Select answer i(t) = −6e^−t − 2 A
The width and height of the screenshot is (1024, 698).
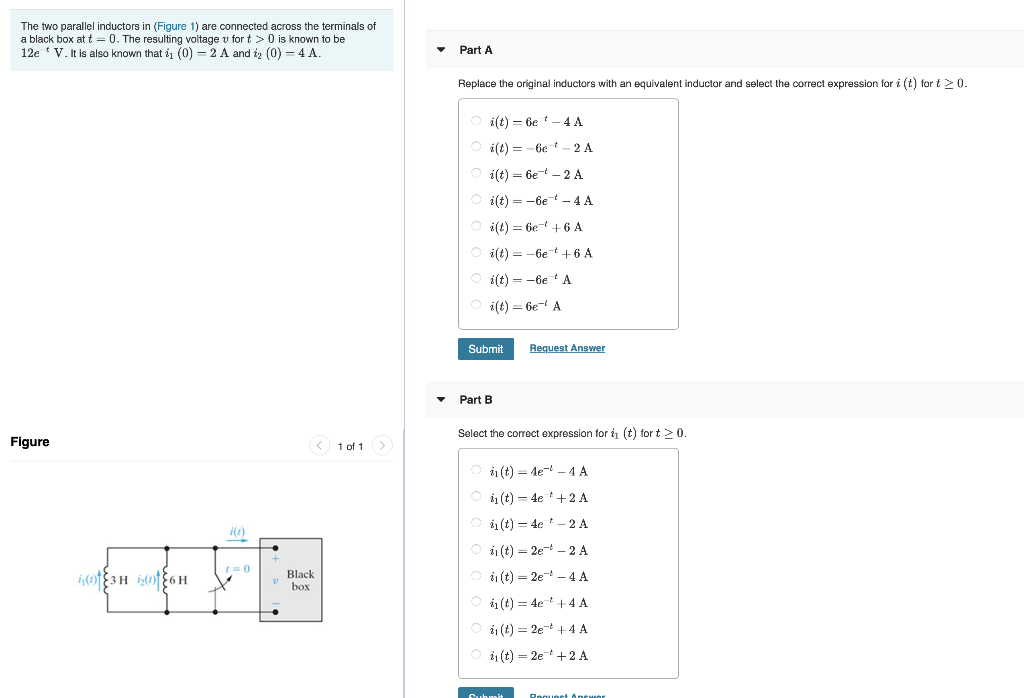click(476, 146)
